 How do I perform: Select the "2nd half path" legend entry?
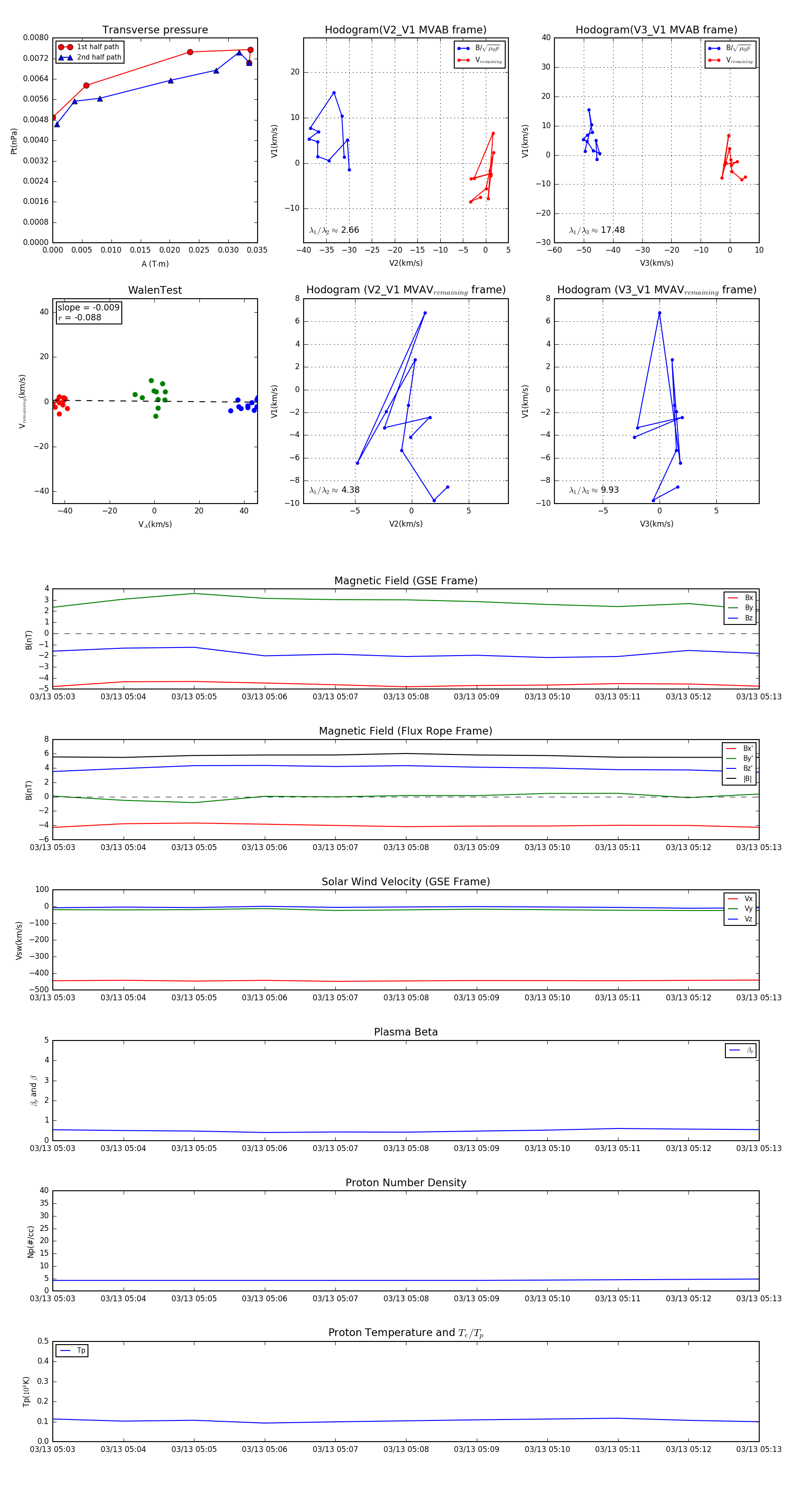(x=90, y=57)
